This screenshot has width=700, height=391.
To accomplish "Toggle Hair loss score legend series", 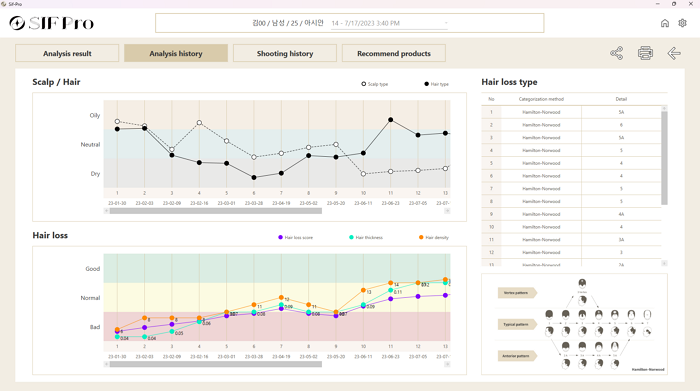I will pos(296,237).
